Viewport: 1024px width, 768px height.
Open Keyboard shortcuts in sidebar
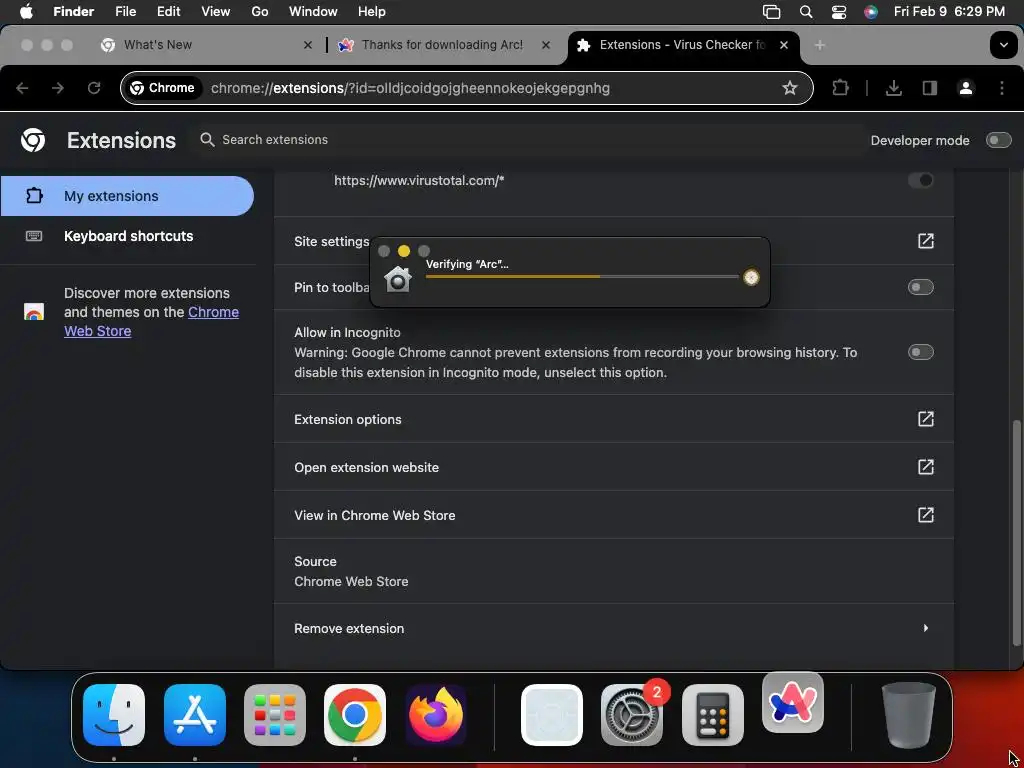click(127, 236)
